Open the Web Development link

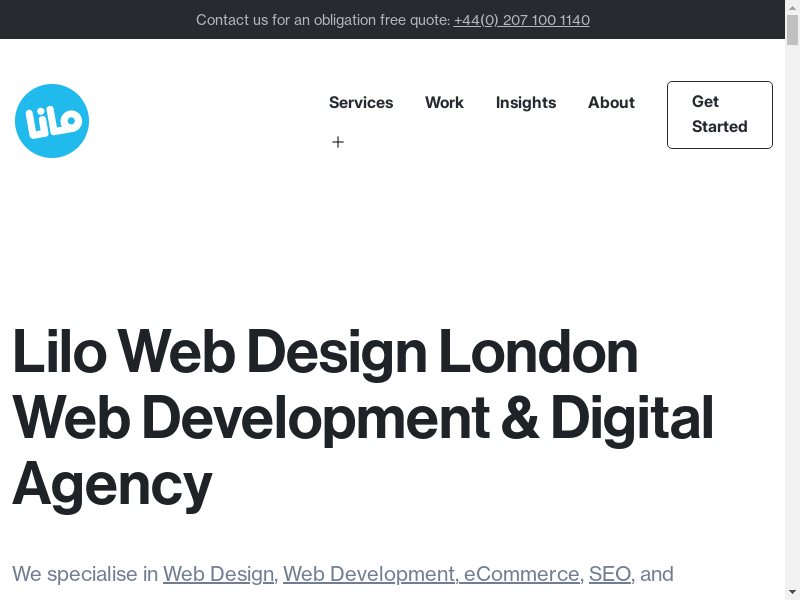click(369, 574)
